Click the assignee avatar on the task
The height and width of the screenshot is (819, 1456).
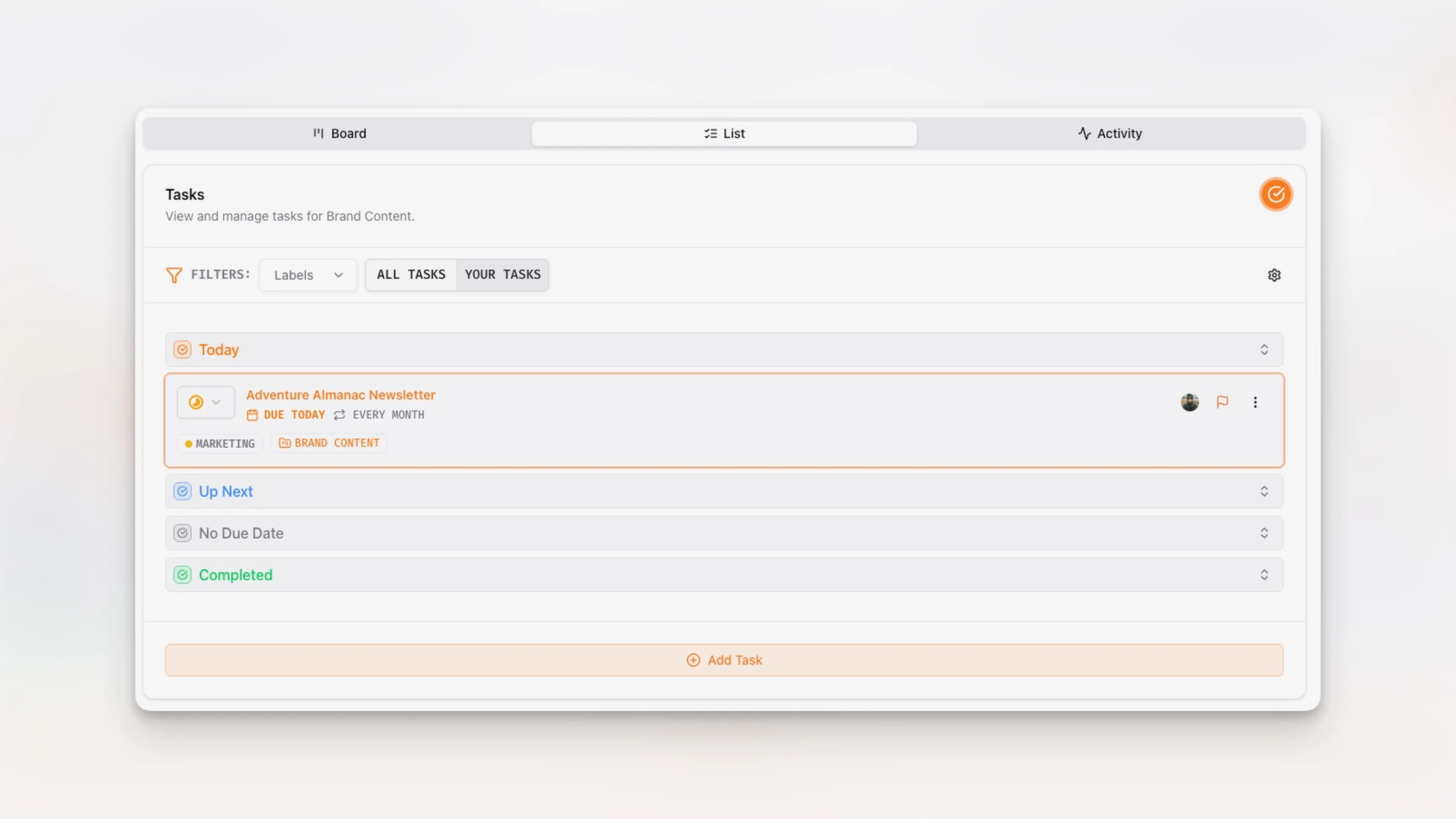coord(1189,402)
